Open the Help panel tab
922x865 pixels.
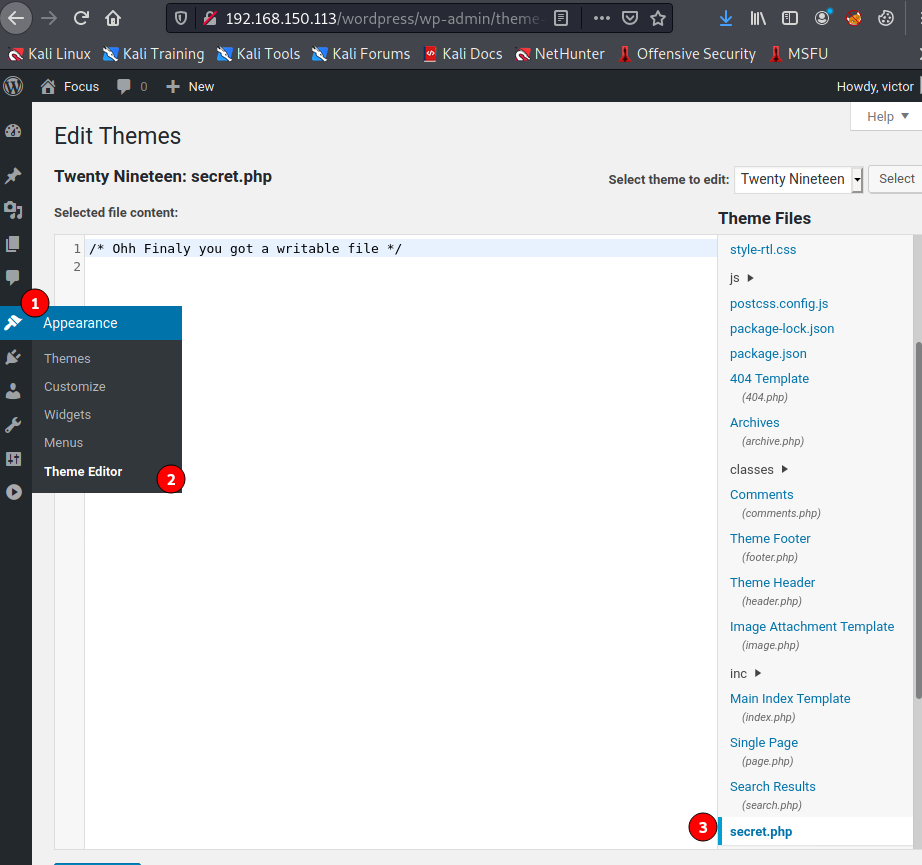pos(887,117)
